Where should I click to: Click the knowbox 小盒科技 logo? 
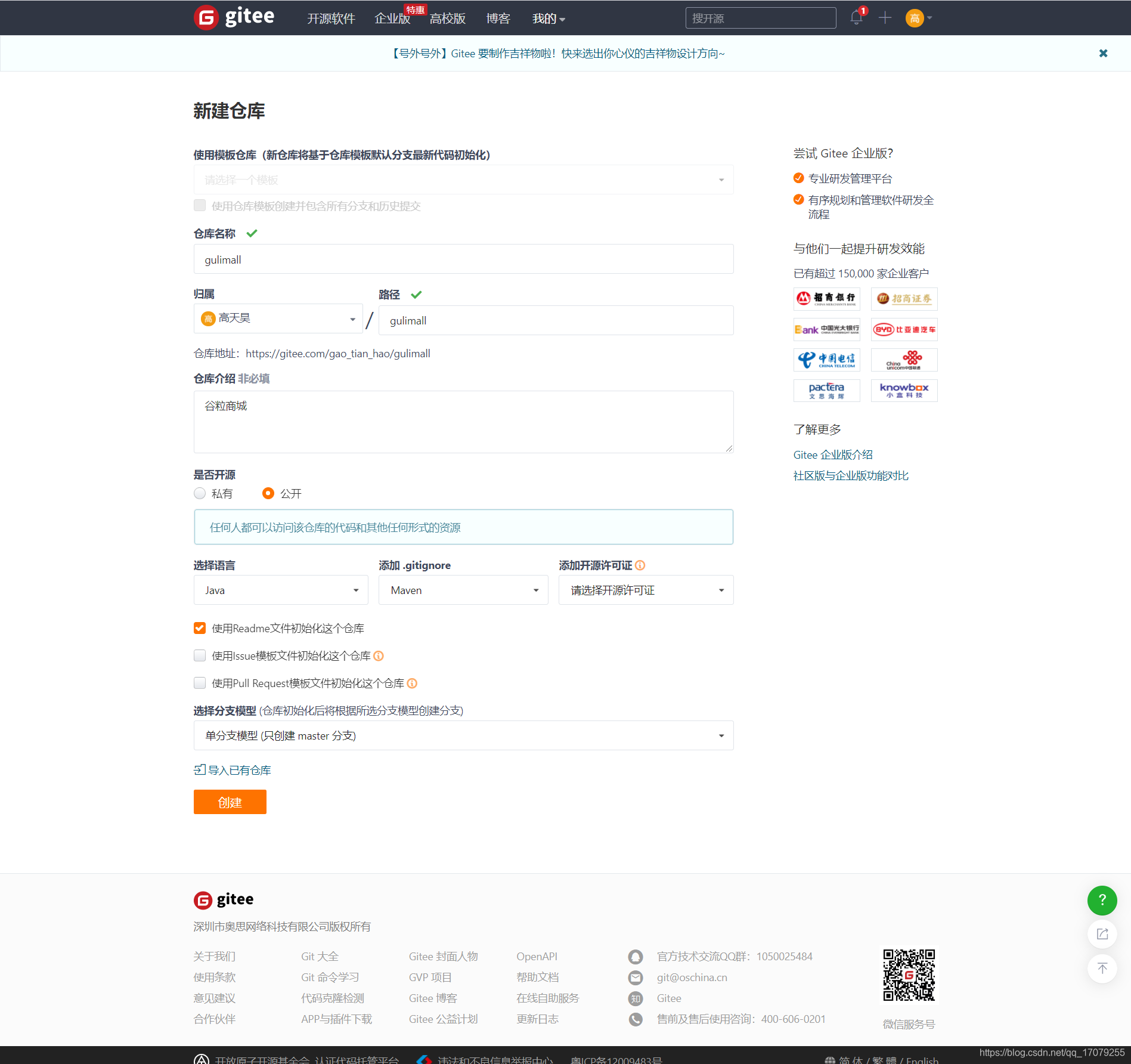[x=904, y=391]
